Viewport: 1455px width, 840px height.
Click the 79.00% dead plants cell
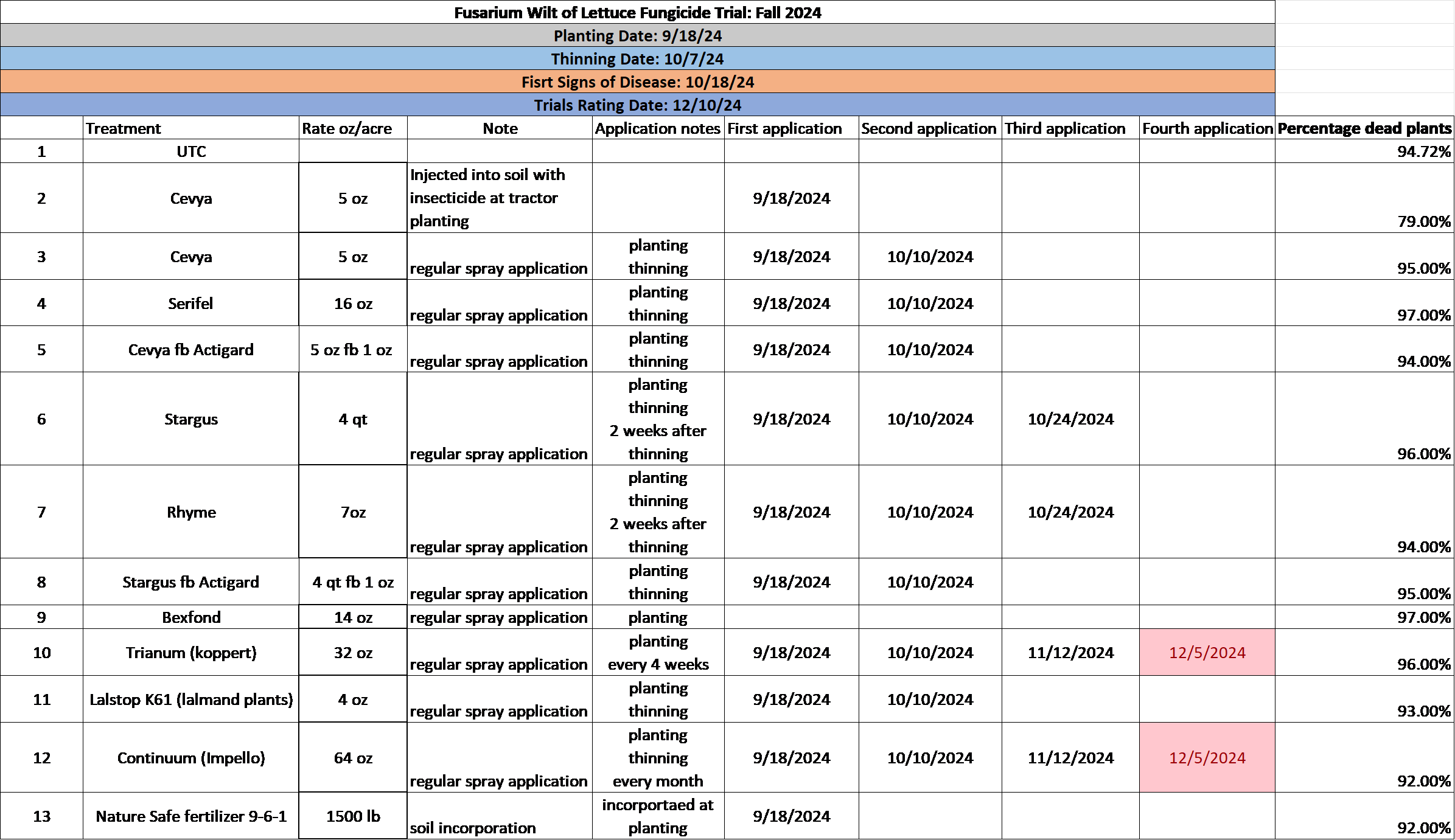[1364, 198]
